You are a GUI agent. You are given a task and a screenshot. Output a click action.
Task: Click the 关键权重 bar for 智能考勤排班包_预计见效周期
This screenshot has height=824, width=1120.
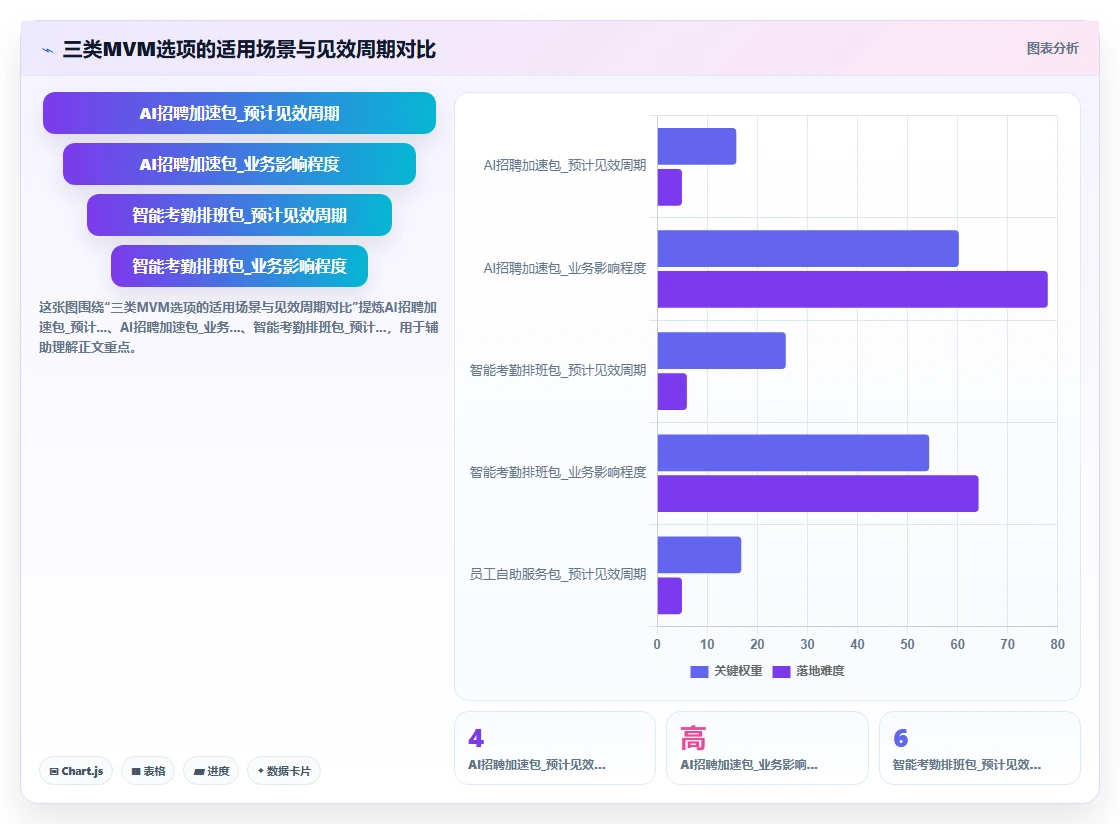[x=721, y=351]
